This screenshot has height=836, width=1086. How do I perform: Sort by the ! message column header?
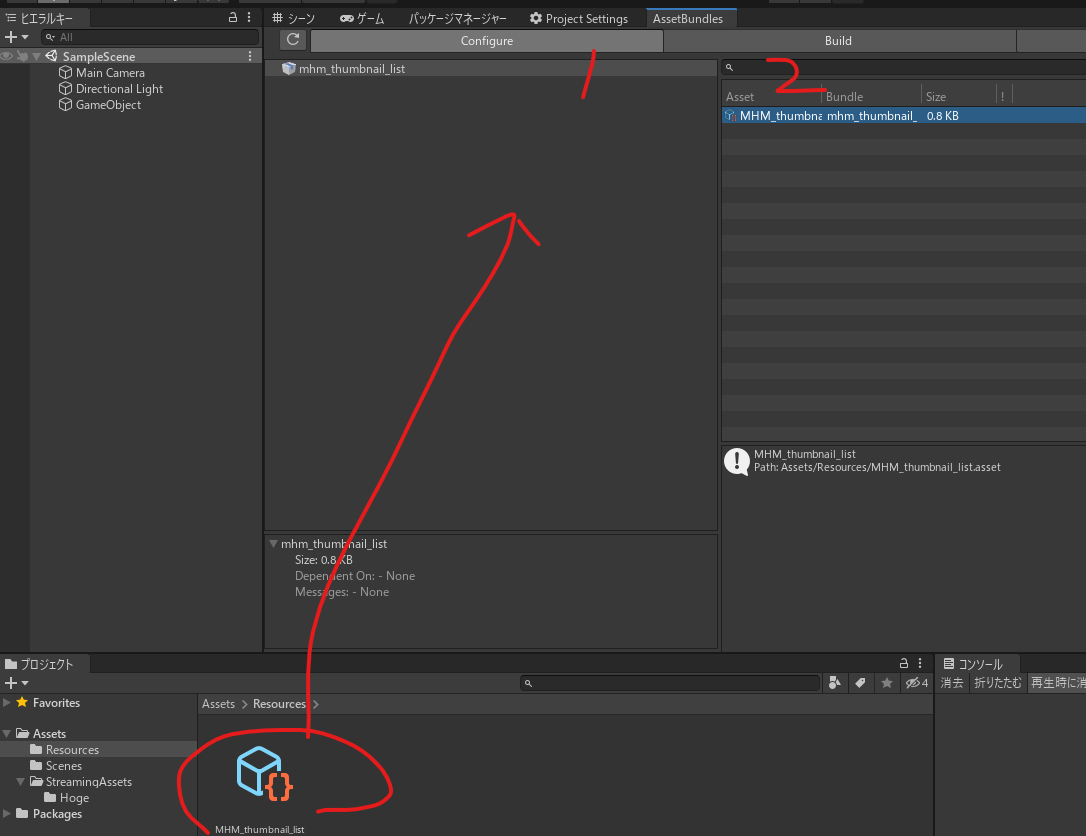click(x=1003, y=96)
